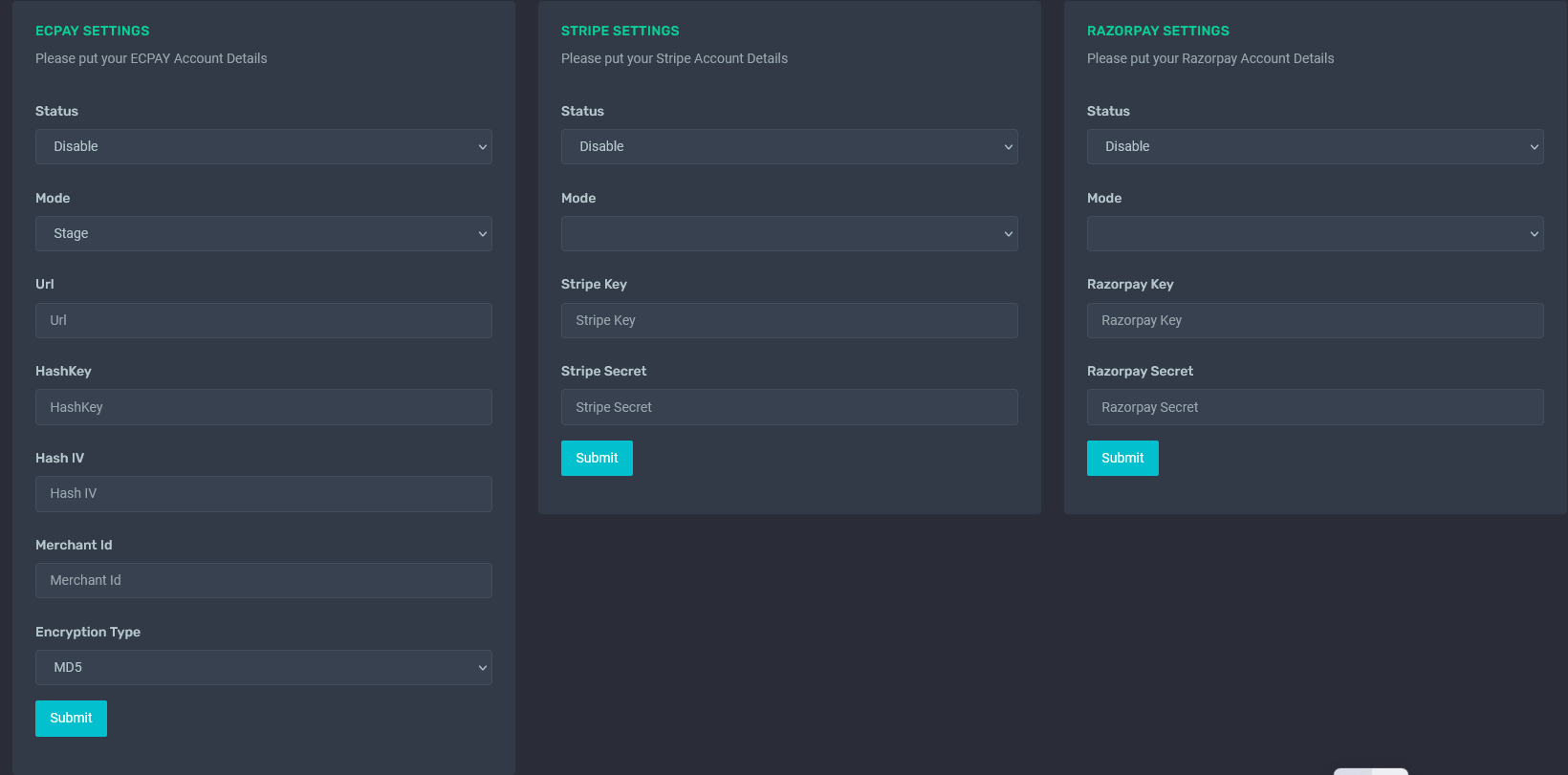Open the Razorpay Status dropdown
Image resolution: width=1568 pixels, height=775 pixels.
click(x=1315, y=146)
